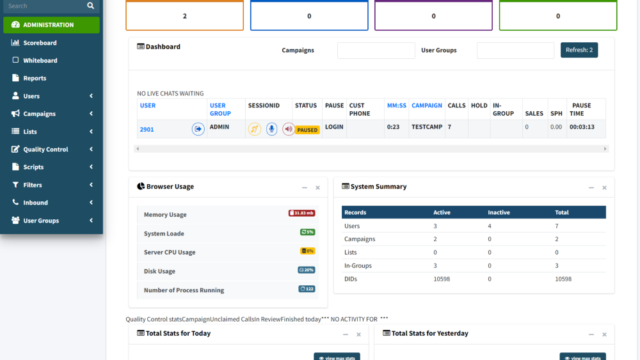Click the Campaigns megaphone icon
The width and height of the screenshot is (640, 360).
coord(16,113)
